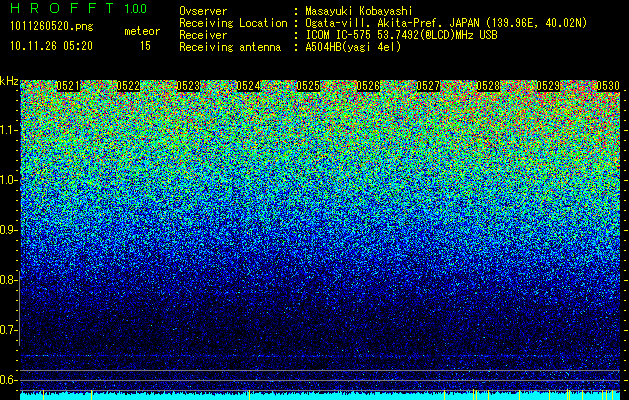Viewport: 629px width, 400px height.
Task: Click the 0529 time marker
Action: coord(548,86)
